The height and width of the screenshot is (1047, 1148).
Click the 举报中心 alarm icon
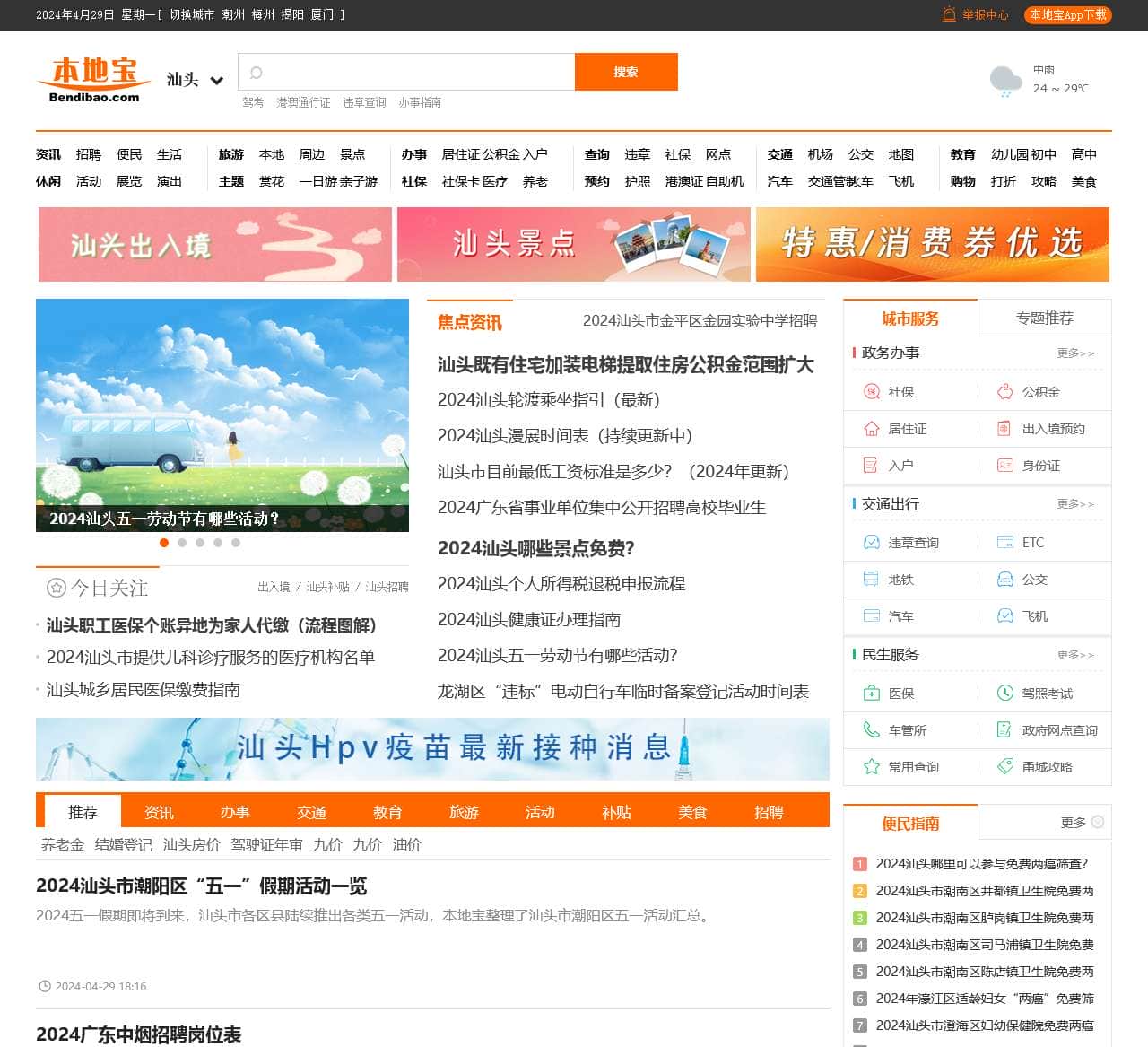(x=949, y=14)
